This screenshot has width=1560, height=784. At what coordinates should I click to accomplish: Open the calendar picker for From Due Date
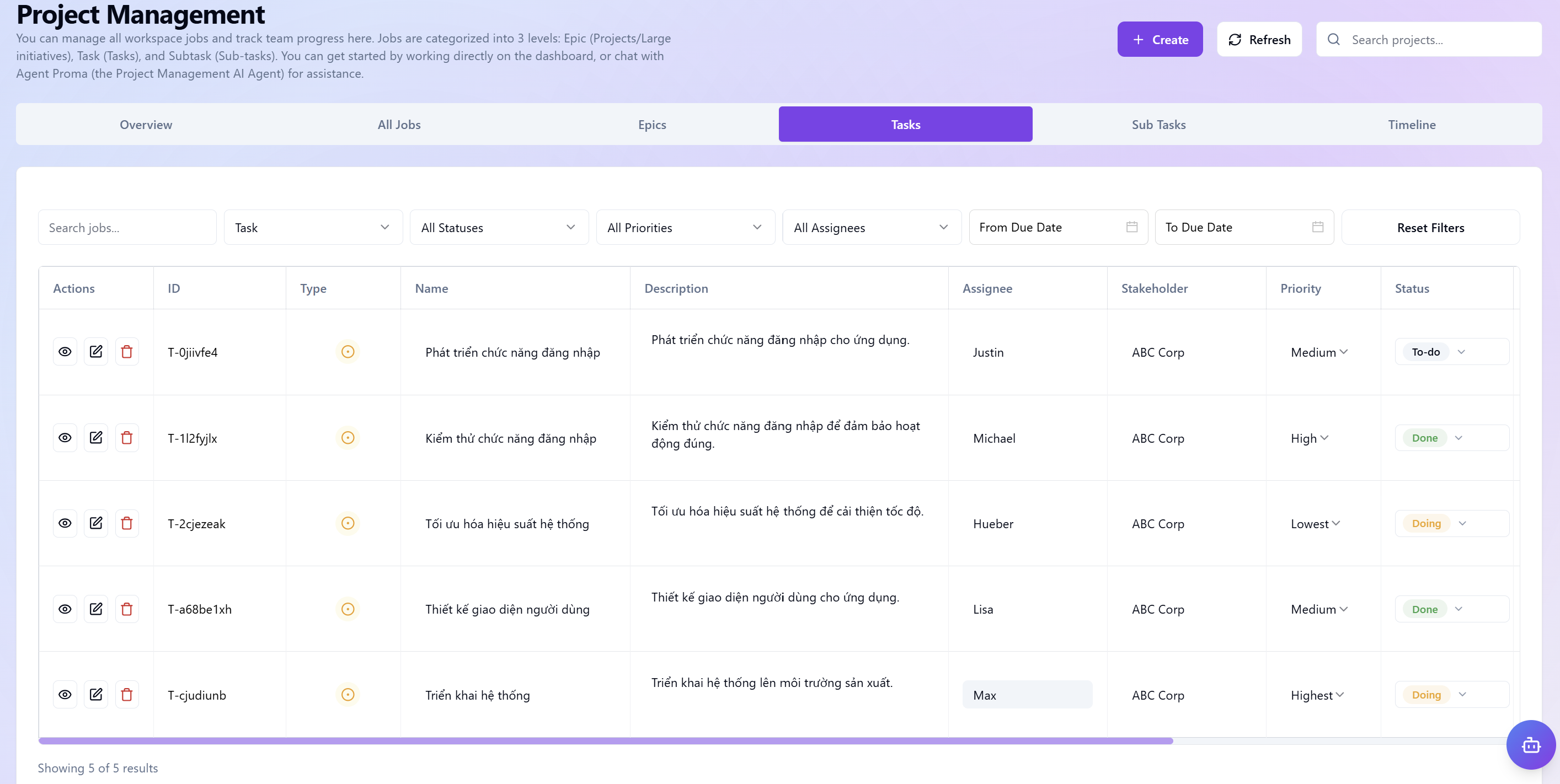tap(1131, 227)
